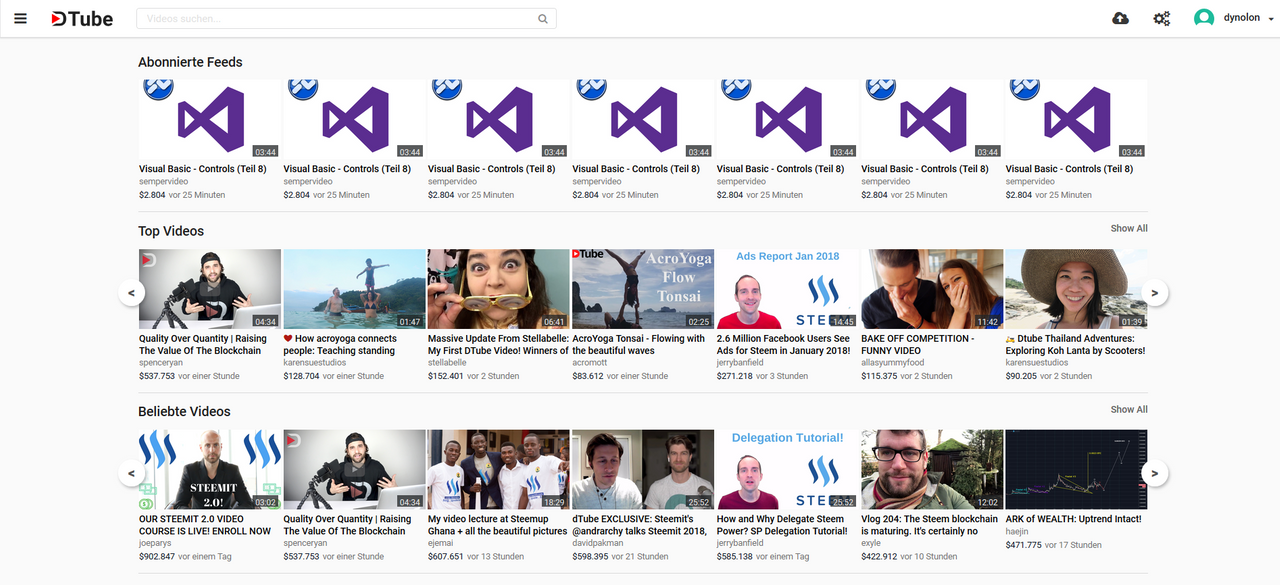
Task: Open the Steemup Ghana lecture thumbnail
Action: coord(498,470)
